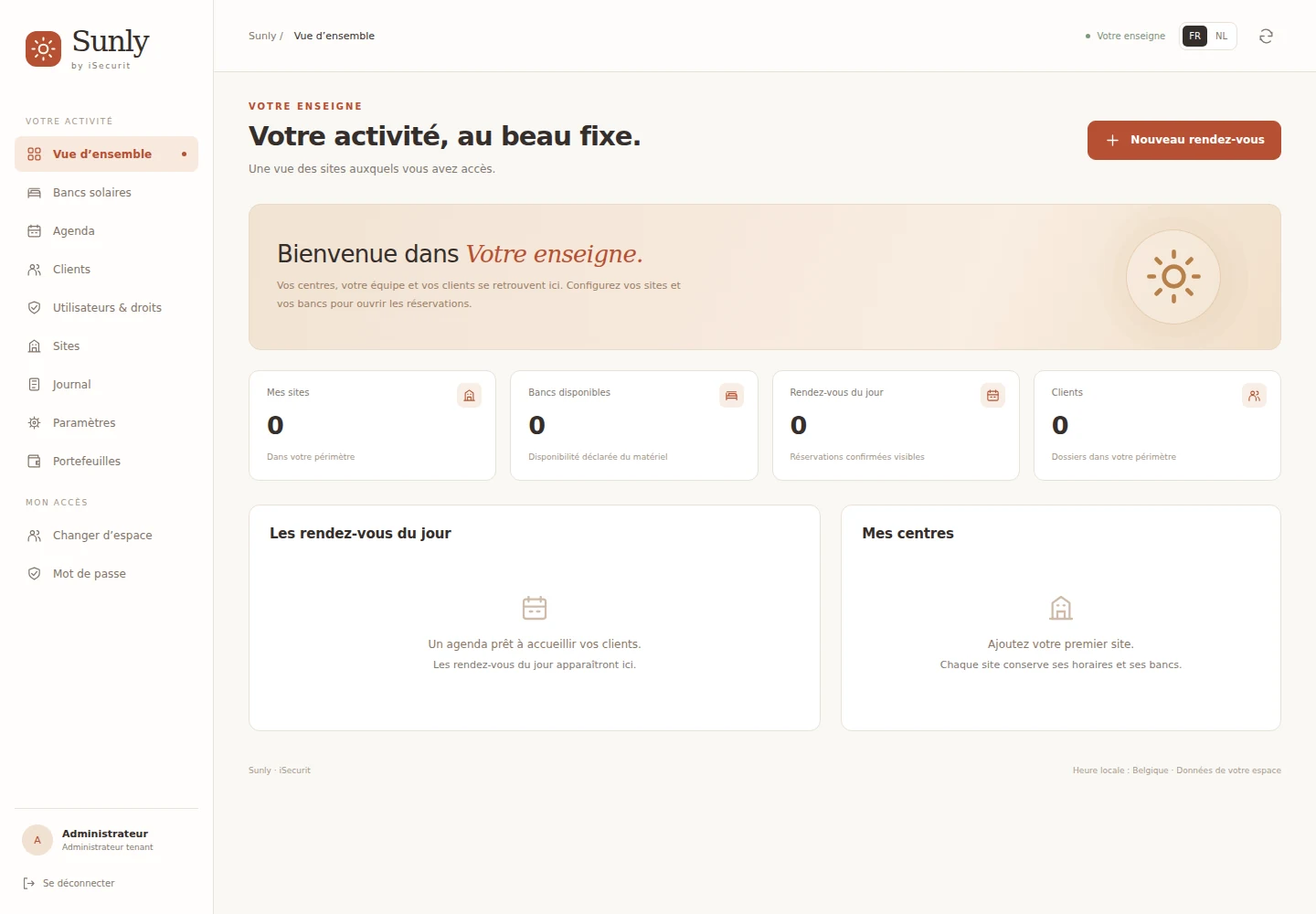The height and width of the screenshot is (914, 1316).
Task: Open Utilisateurs & droits section
Action: 106,308
